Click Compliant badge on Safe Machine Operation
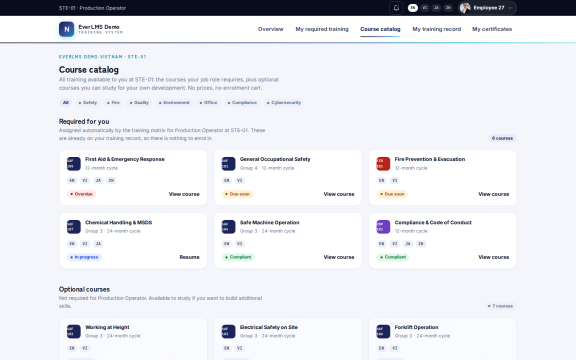576x360 pixels. click(238, 257)
